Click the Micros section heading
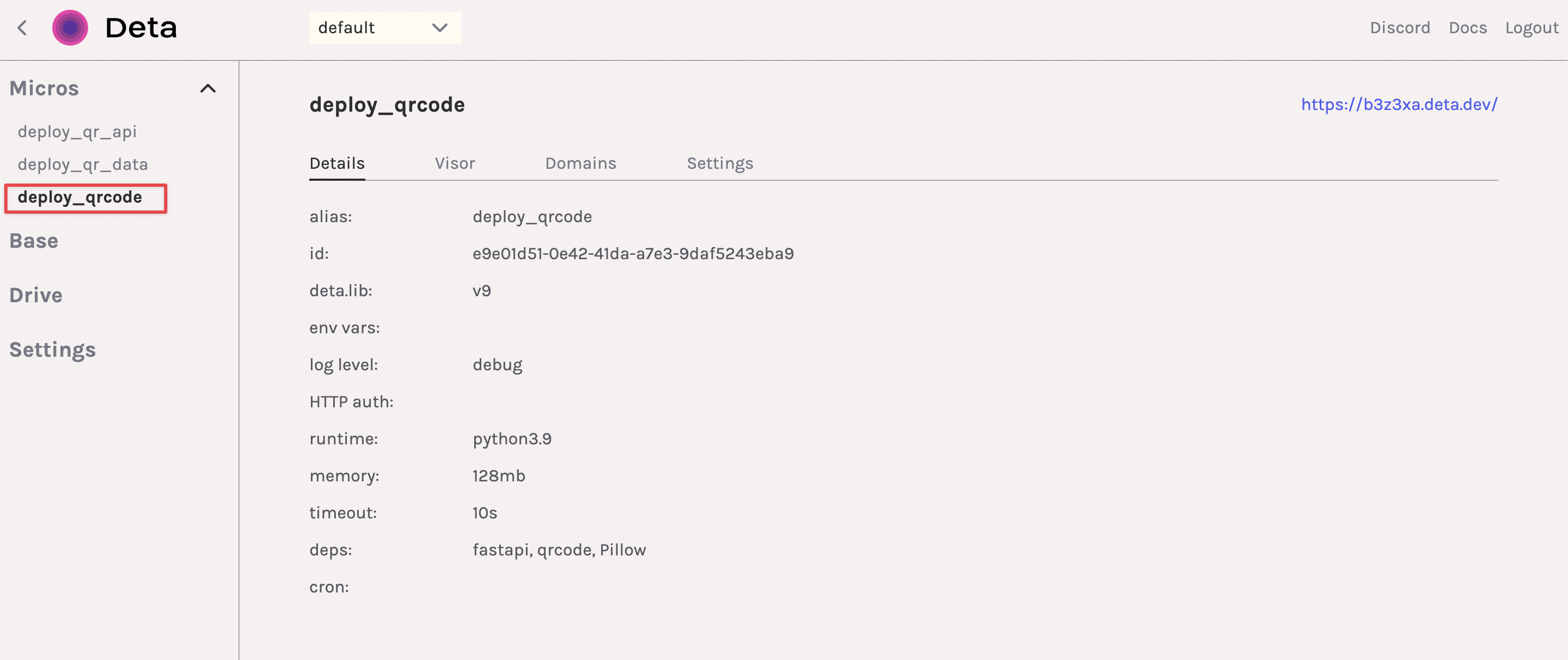 pos(45,89)
